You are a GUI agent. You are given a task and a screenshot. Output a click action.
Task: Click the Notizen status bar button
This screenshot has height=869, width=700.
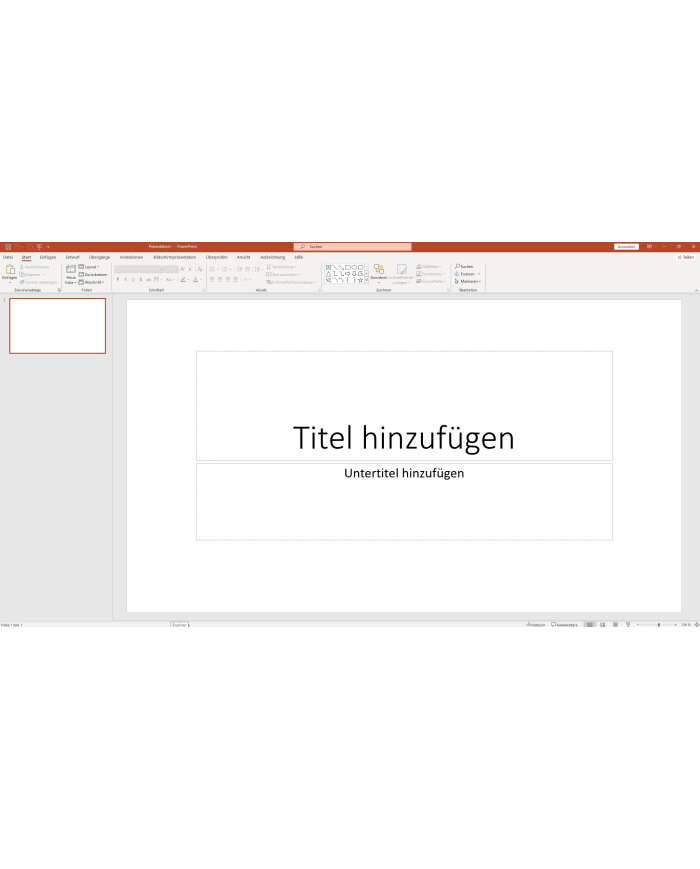click(536, 625)
